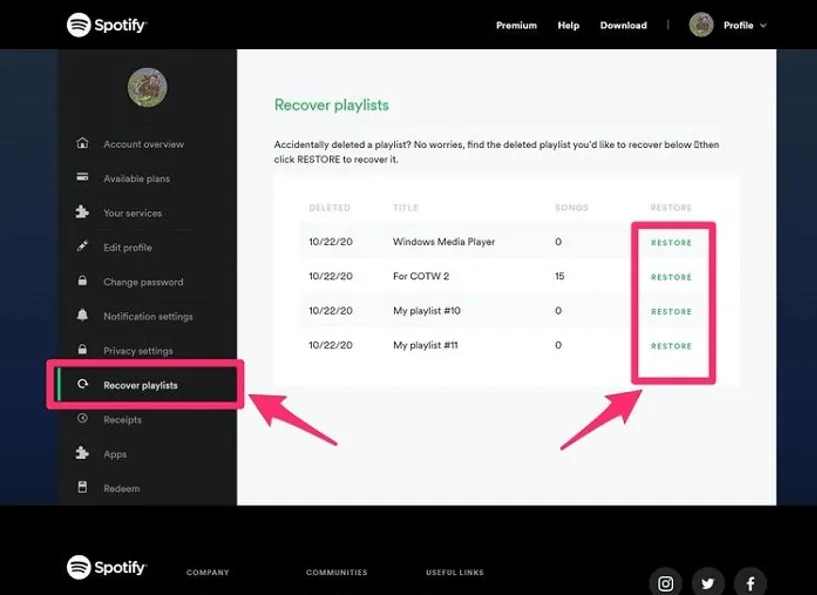
Task: Open Your services via puzzle icon
Action: (x=85, y=212)
